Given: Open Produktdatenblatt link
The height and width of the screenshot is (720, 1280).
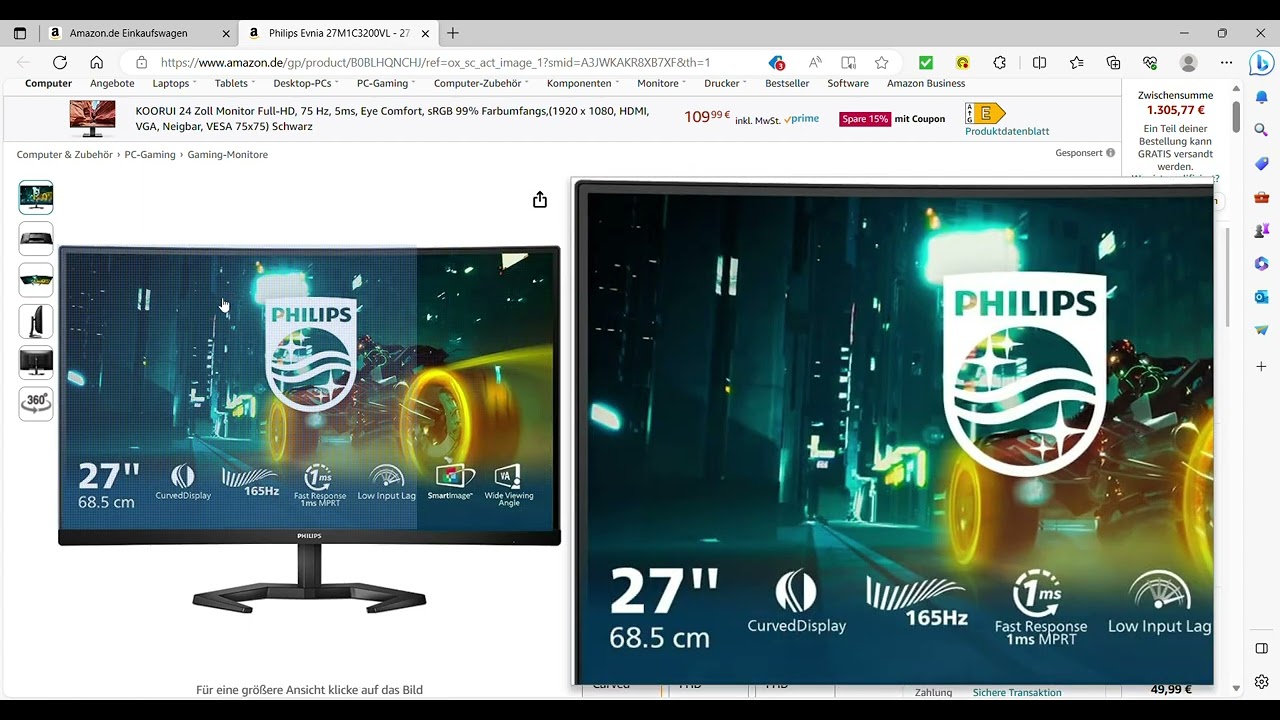Looking at the screenshot, I should click(1007, 131).
